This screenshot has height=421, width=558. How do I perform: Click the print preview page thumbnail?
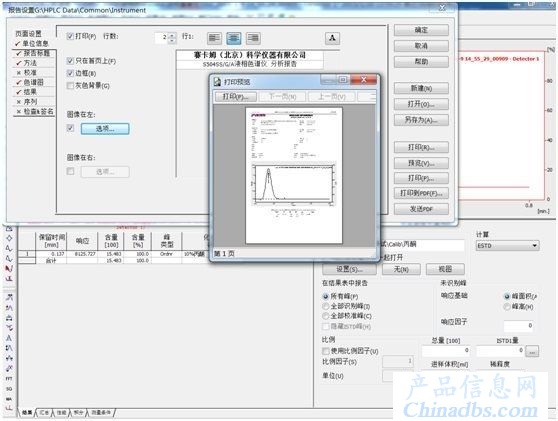pos(294,175)
